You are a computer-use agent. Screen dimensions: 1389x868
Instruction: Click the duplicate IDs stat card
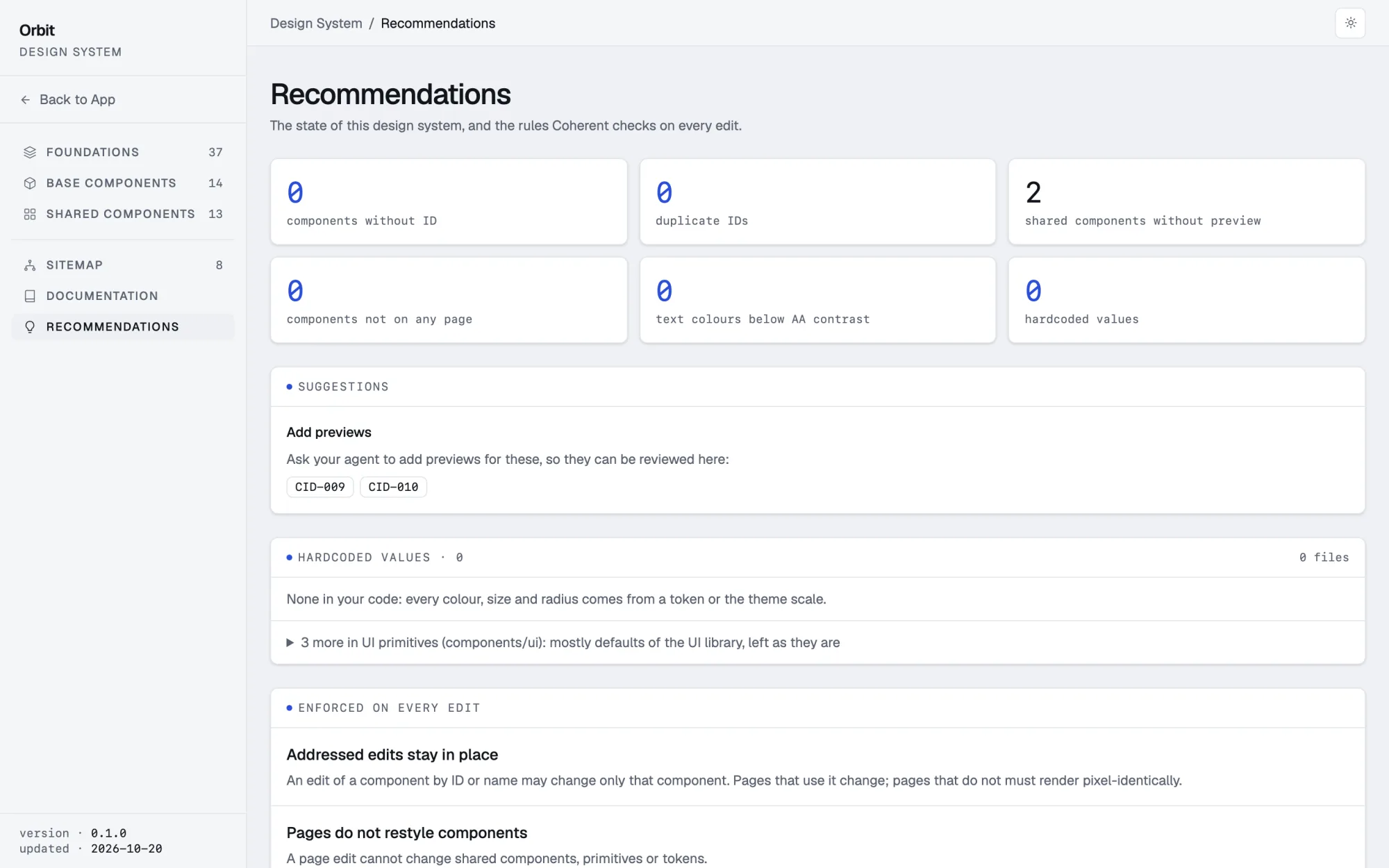(817, 202)
